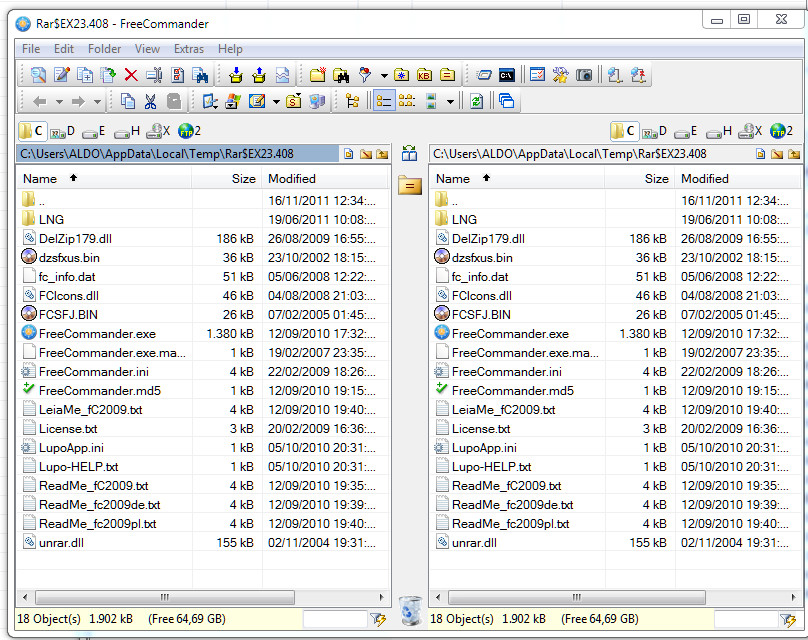Open the arrow next to the funnel filter
808x640 pixels.
[x=384, y=76]
